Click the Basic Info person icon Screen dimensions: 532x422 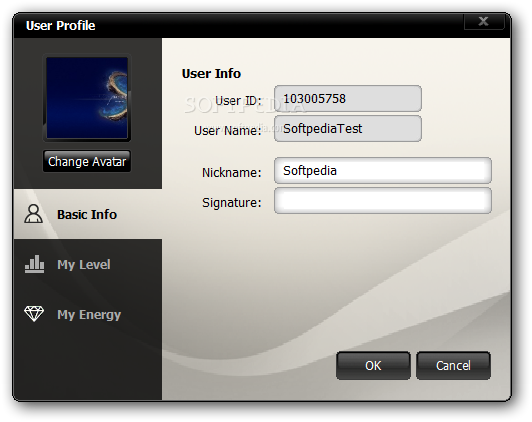[33, 214]
